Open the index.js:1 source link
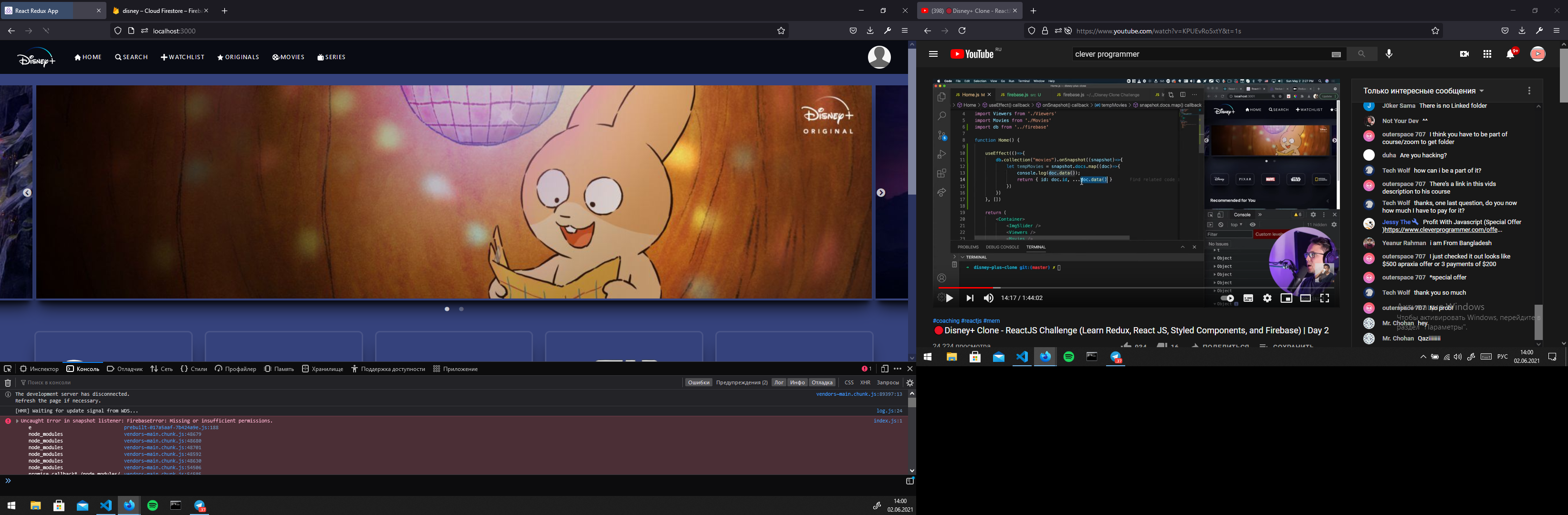 point(888,421)
